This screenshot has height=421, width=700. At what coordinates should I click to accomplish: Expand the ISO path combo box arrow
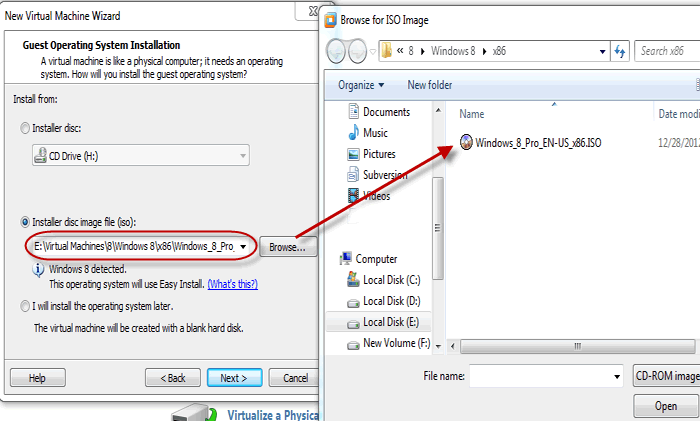(243, 246)
